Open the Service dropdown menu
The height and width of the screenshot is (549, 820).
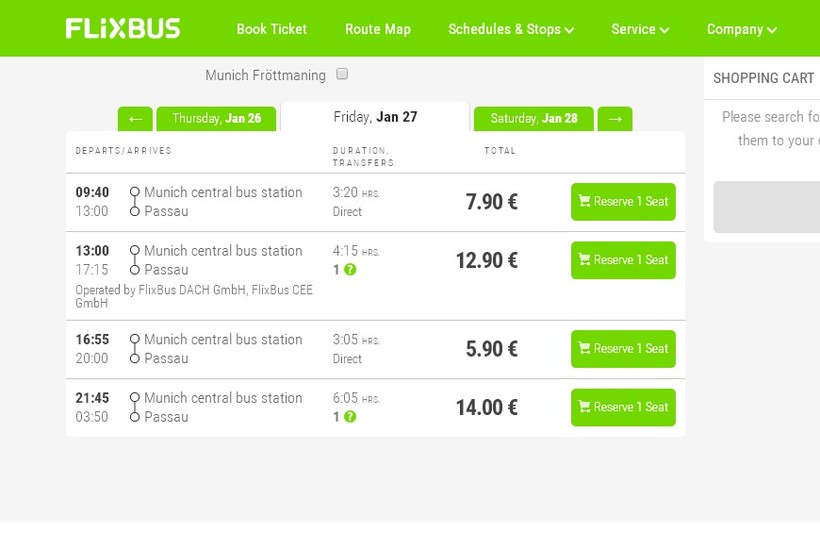[x=640, y=29]
